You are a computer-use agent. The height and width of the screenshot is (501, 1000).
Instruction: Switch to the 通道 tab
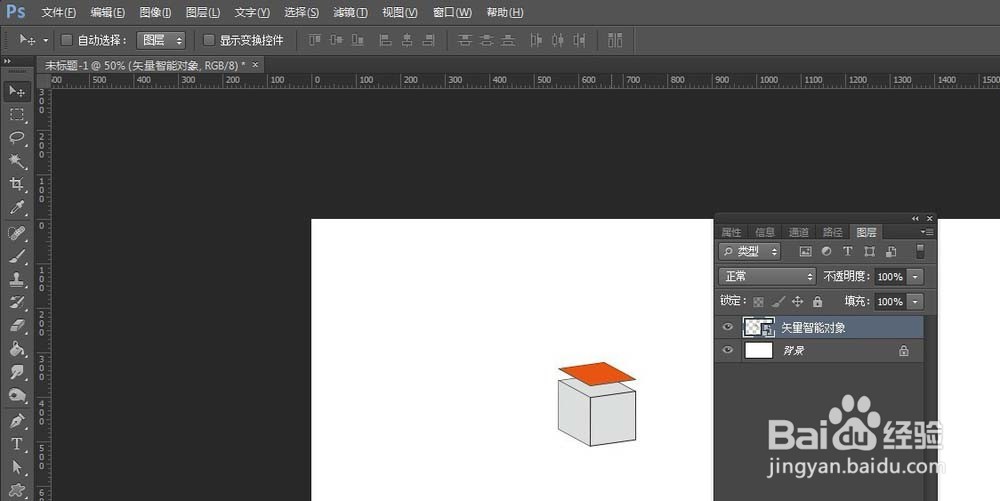tap(798, 232)
